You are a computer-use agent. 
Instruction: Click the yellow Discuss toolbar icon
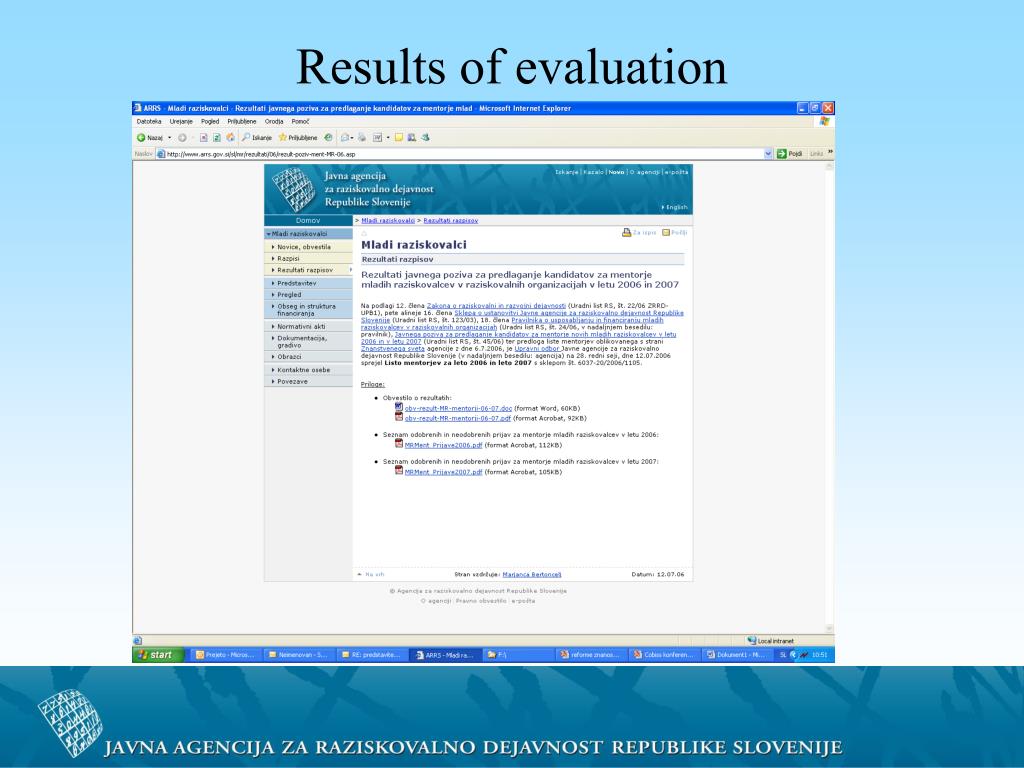[x=398, y=138]
